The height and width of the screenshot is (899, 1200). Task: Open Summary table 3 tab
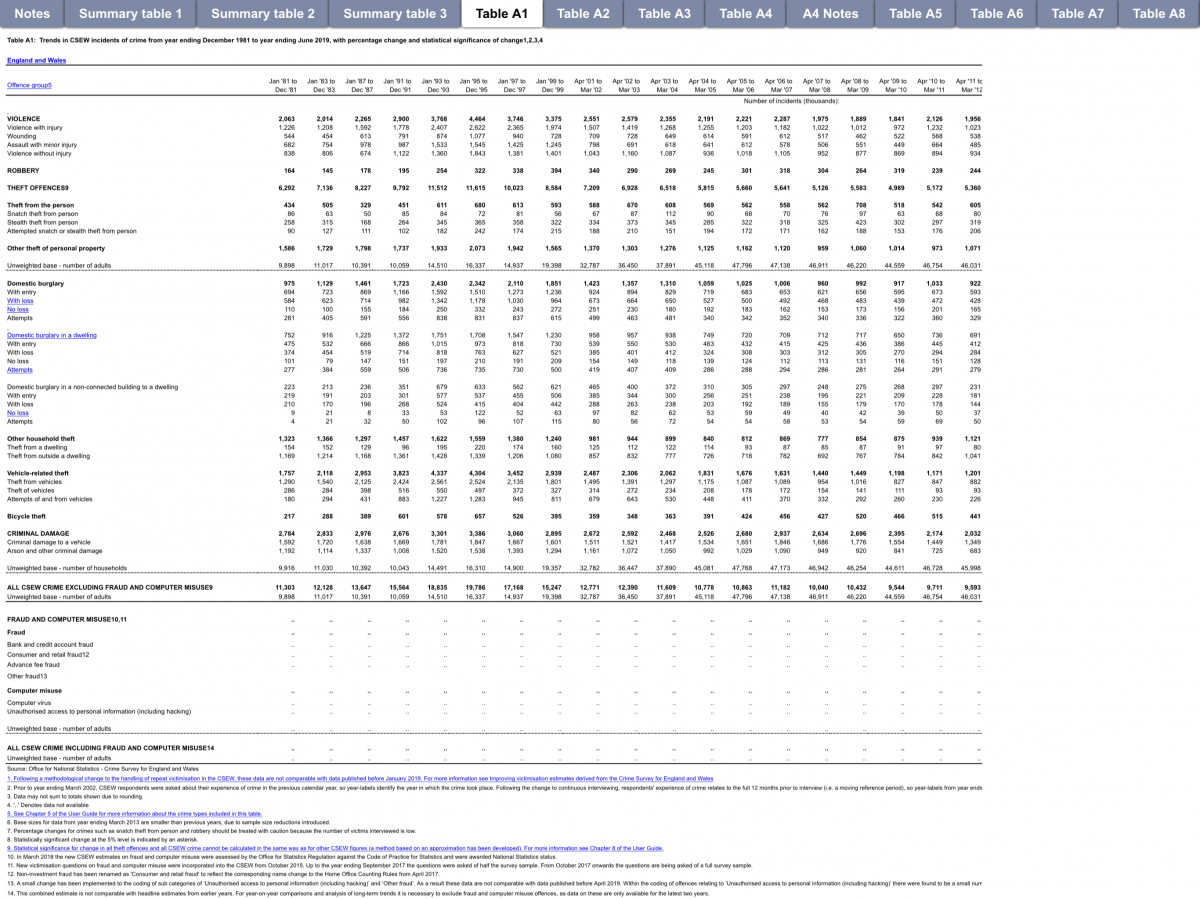pos(395,14)
